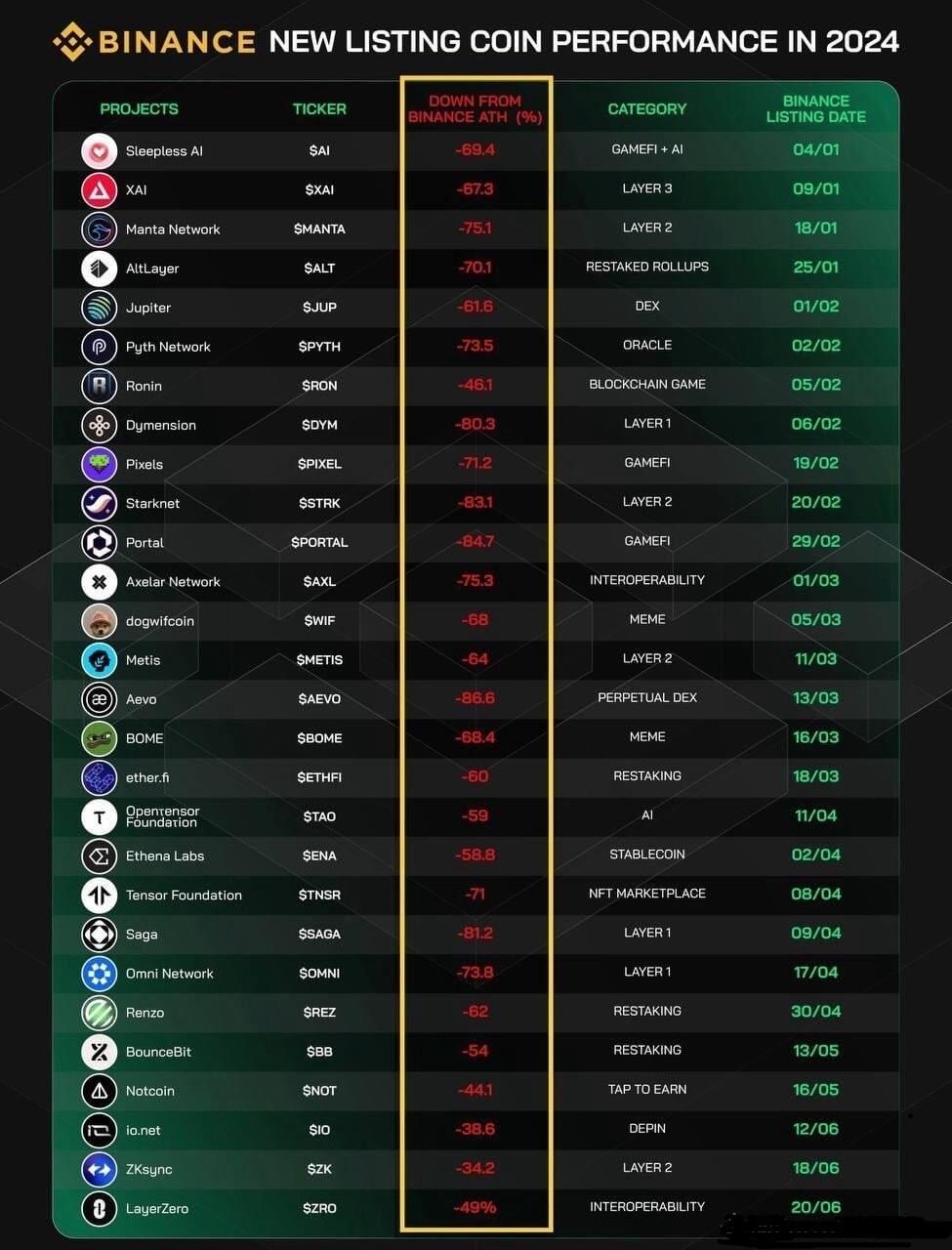This screenshot has width=952, height=1250.
Task: Click the LayerZero project icon
Action: point(100,1208)
